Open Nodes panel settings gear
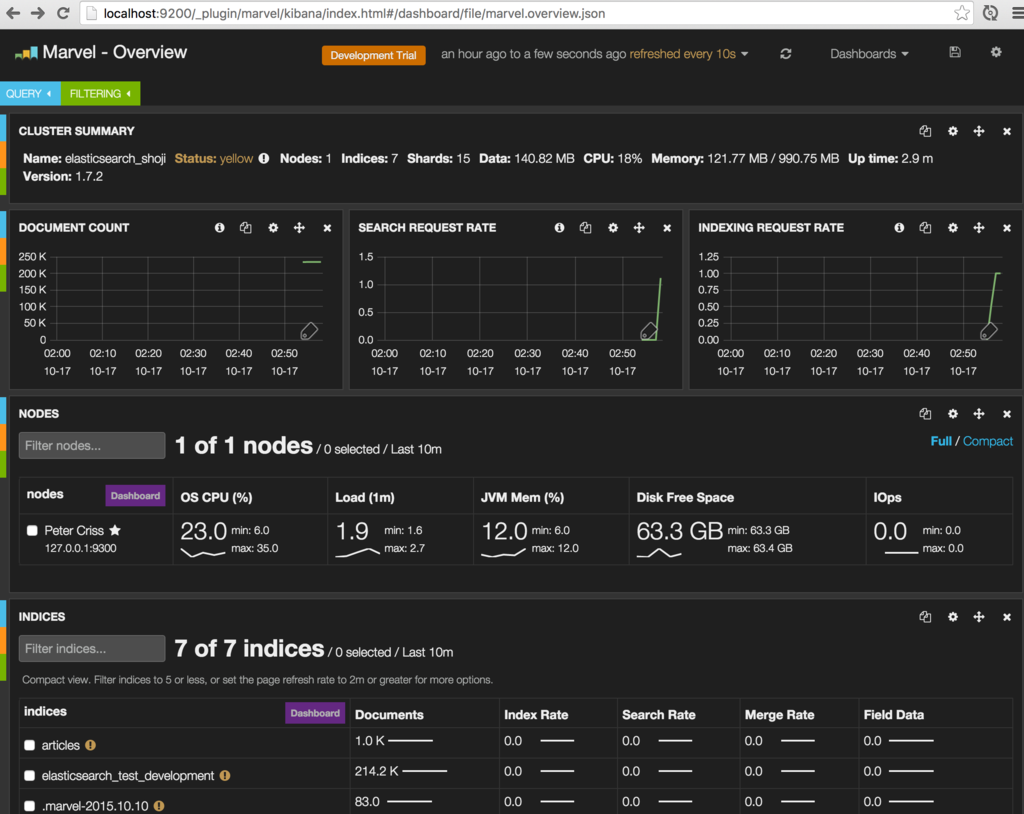Screen dimensions: 1024x814 [953, 414]
